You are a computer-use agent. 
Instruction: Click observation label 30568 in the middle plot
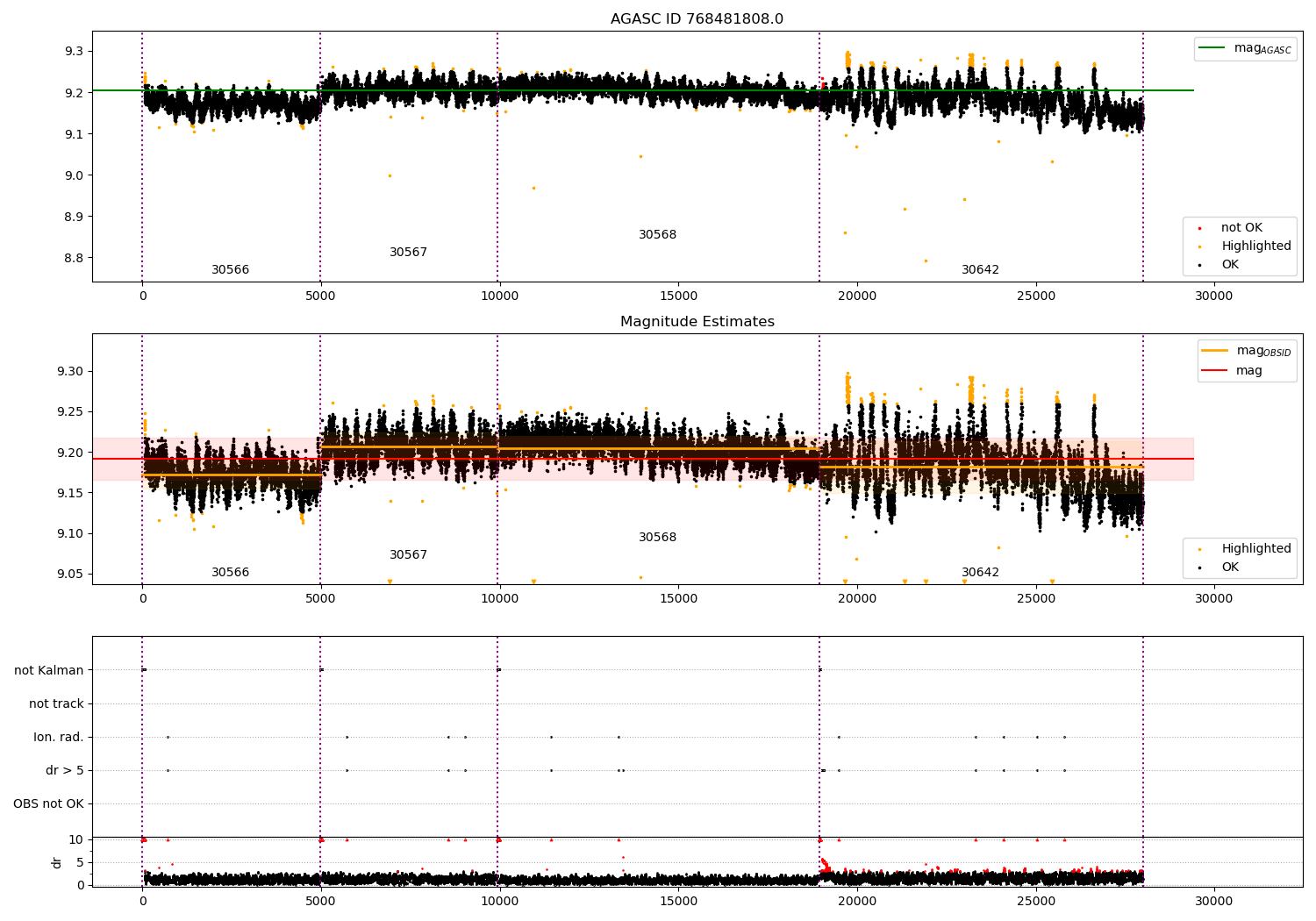coord(657,538)
